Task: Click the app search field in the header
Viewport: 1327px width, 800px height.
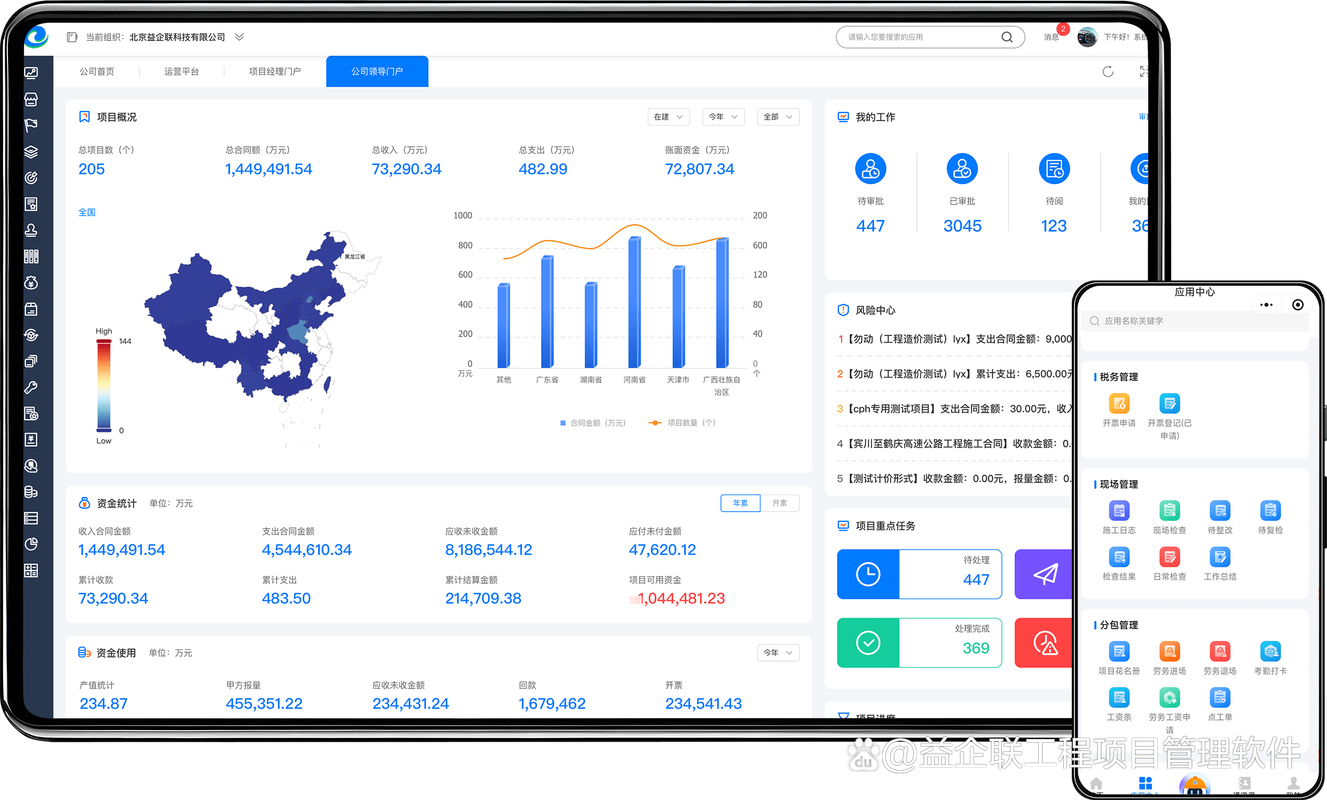Action: pos(930,37)
